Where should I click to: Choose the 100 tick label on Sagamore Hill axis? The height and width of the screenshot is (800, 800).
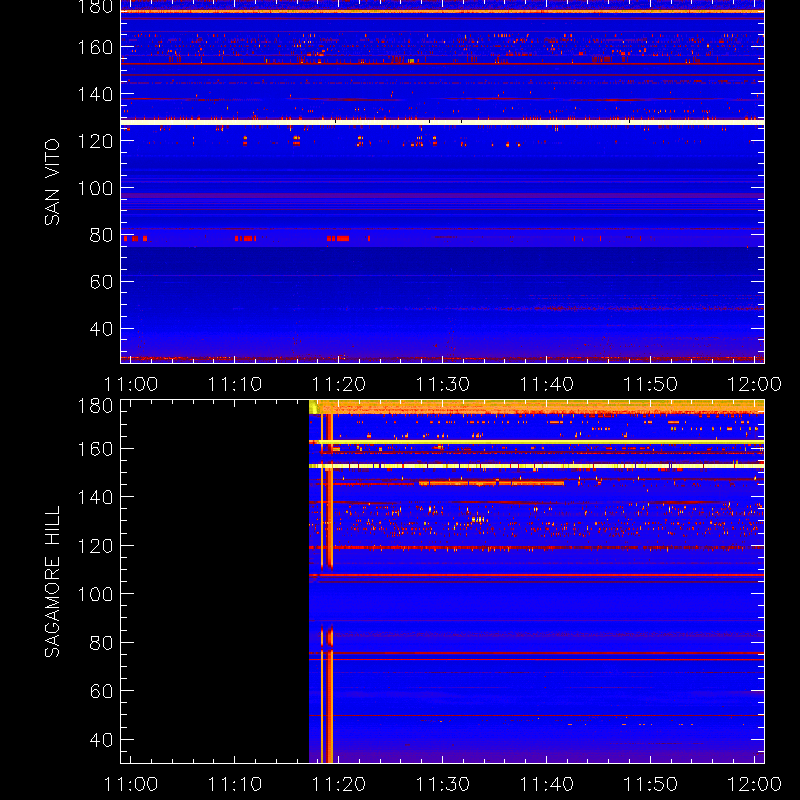(95, 594)
